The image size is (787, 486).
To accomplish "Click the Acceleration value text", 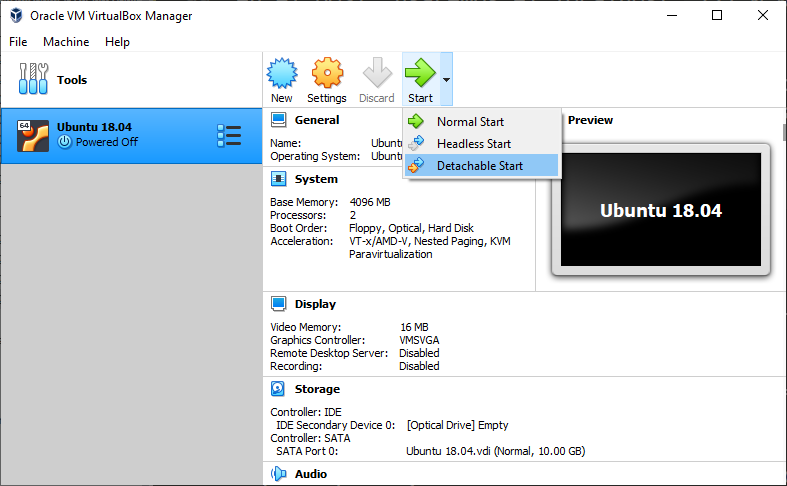I will tap(430, 248).
